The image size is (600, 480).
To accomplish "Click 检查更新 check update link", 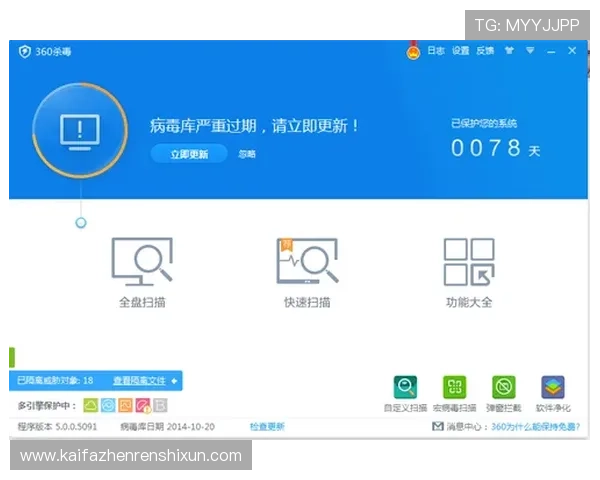I will tap(267, 426).
